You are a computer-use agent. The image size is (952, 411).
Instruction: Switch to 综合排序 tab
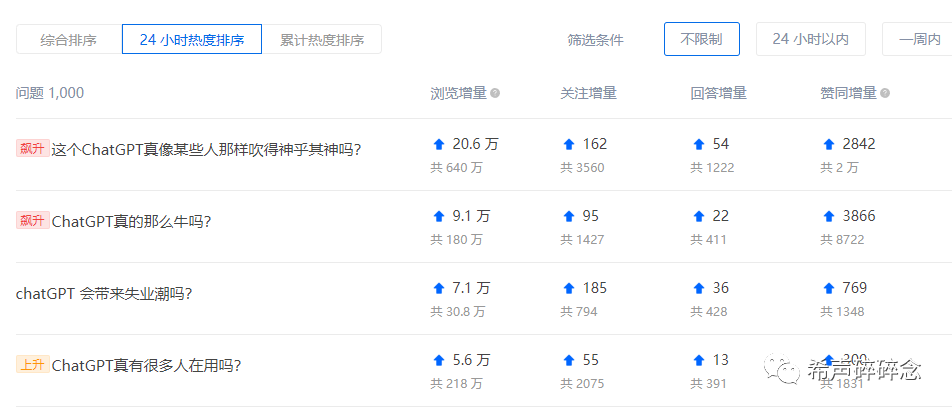[x=69, y=40]
